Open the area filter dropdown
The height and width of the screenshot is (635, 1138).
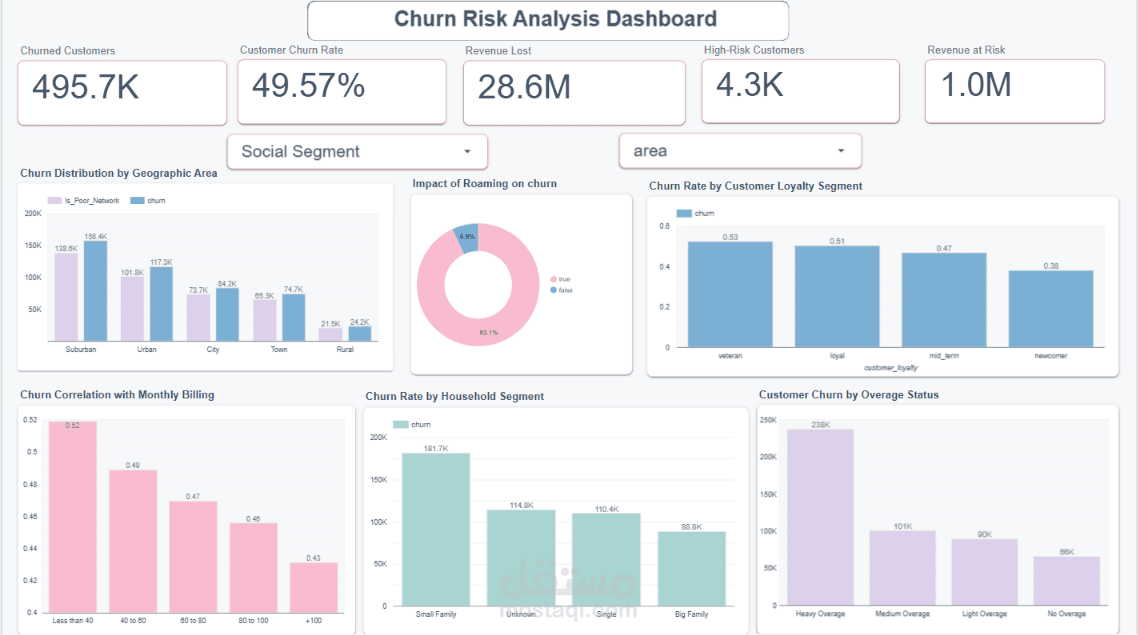740,151
